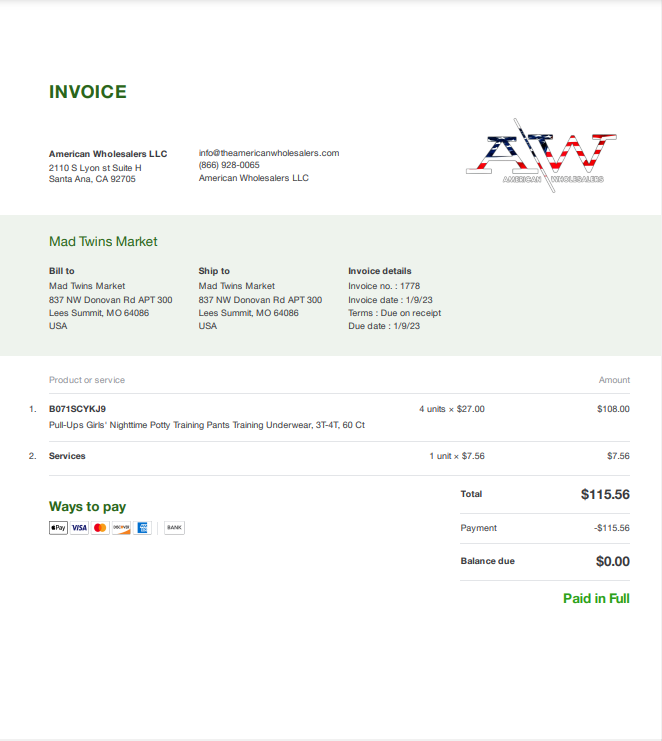Click the Ways to pay heading
Screen dimensions: 662x741
[x=87, y=507]
